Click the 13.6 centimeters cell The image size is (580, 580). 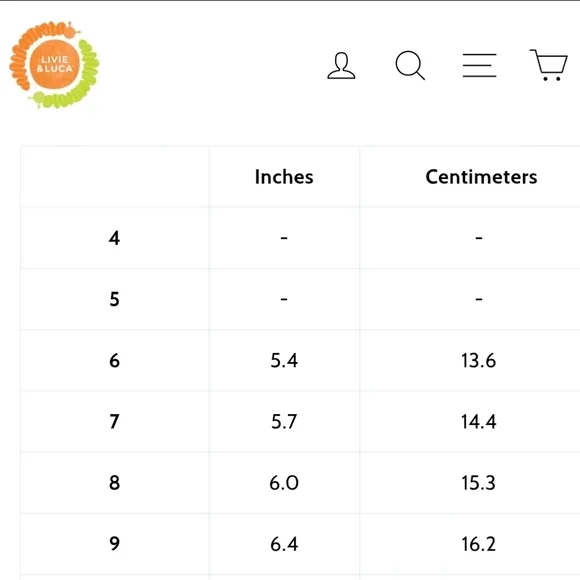[x=478, y=361]
